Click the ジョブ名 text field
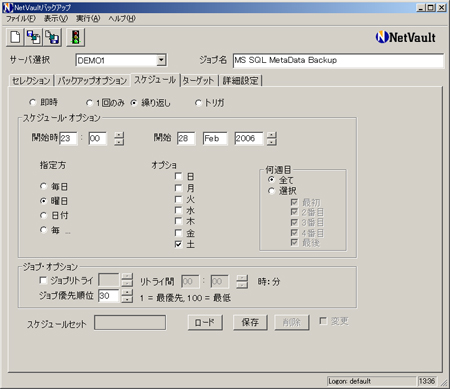 [338, 60]
